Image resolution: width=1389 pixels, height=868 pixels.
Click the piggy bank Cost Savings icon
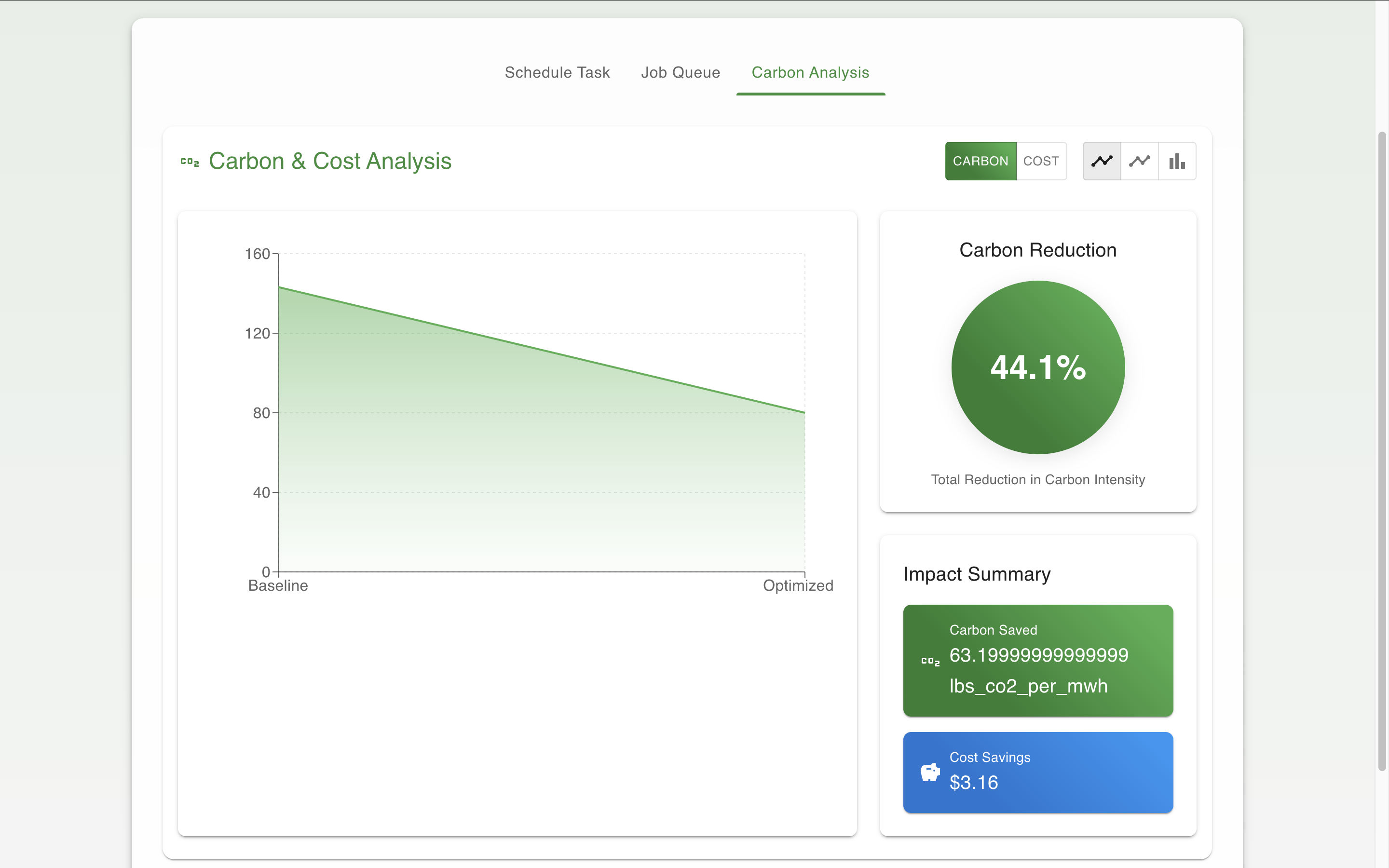coord(930,772)
